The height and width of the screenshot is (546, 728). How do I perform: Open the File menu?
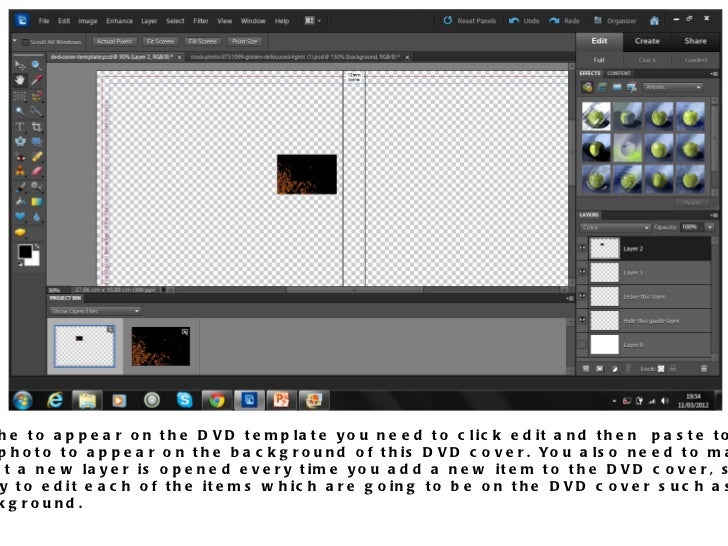pos(44,21)
